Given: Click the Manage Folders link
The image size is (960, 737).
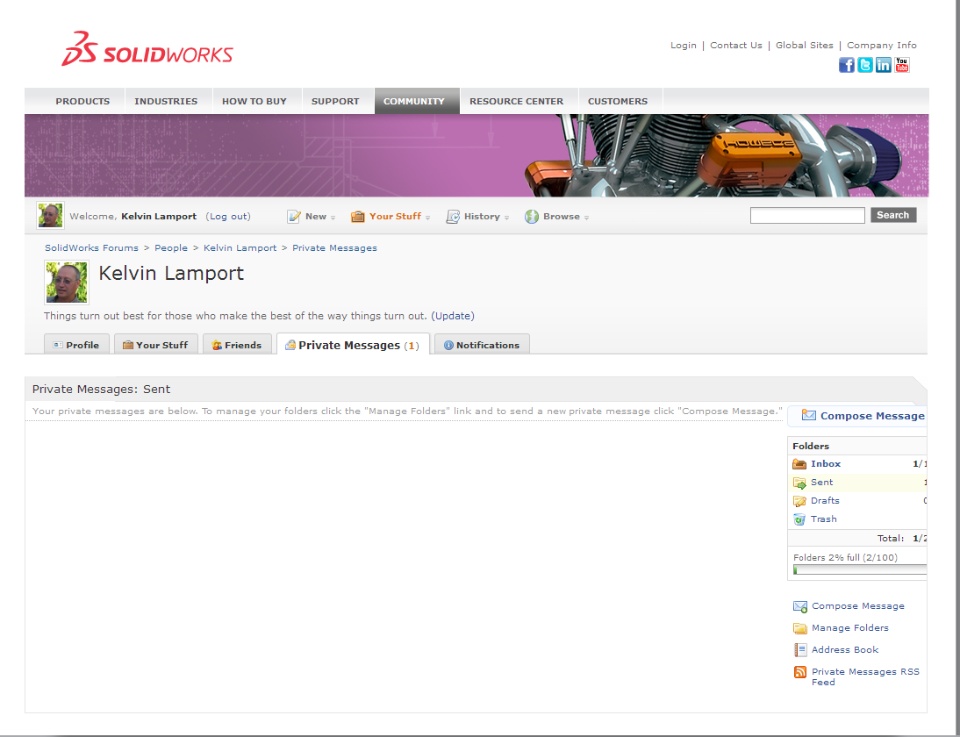Looking at the screenshot, I should (x=850, y=628).
